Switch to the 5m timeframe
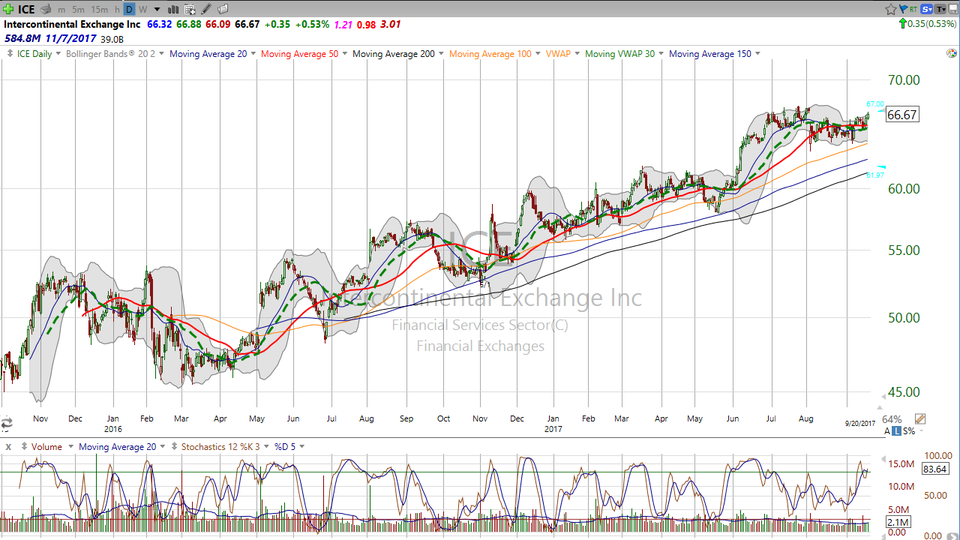Viewport: 960px width, 540px height. (78, 10)
